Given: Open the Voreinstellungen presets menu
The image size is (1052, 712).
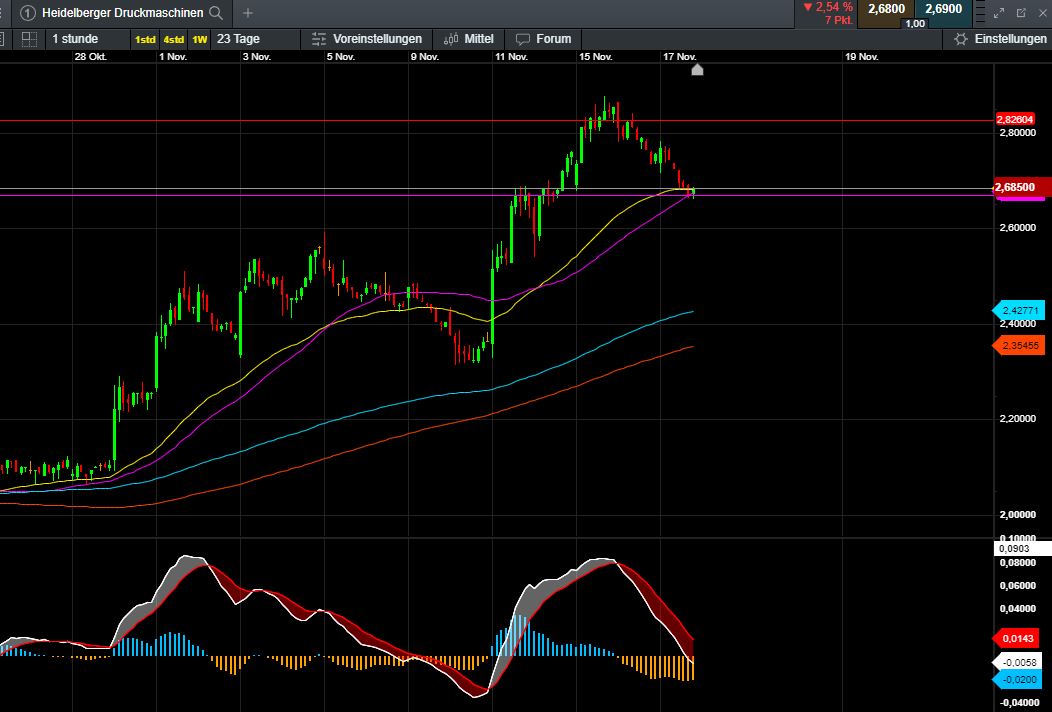Looking at the screenshot, I should [x=367, y=39].
